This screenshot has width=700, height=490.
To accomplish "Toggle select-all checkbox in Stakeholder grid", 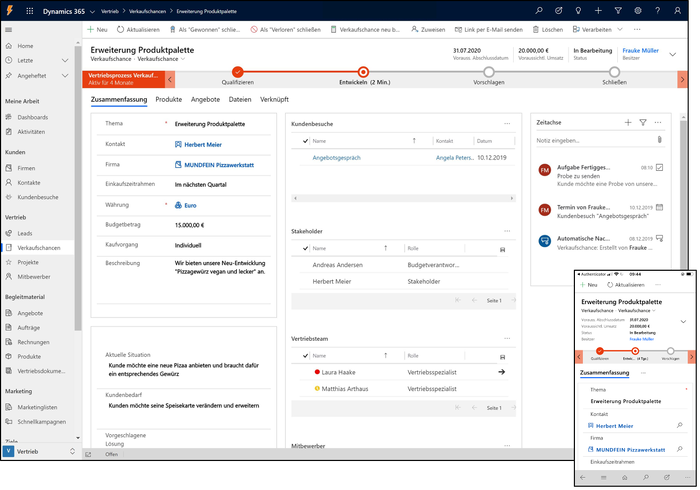I will point(305,248).
